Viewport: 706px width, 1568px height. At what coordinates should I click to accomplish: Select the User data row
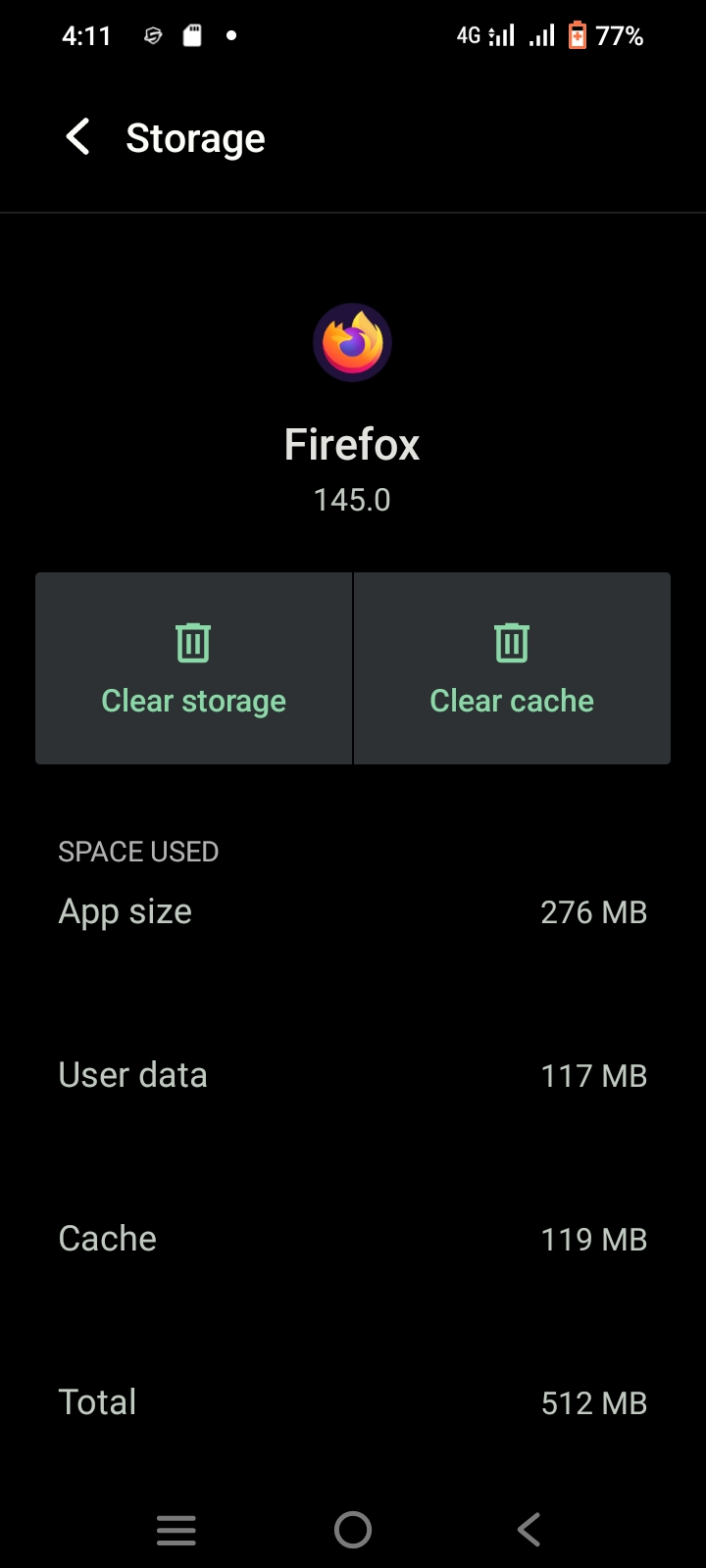[353, 1076]
